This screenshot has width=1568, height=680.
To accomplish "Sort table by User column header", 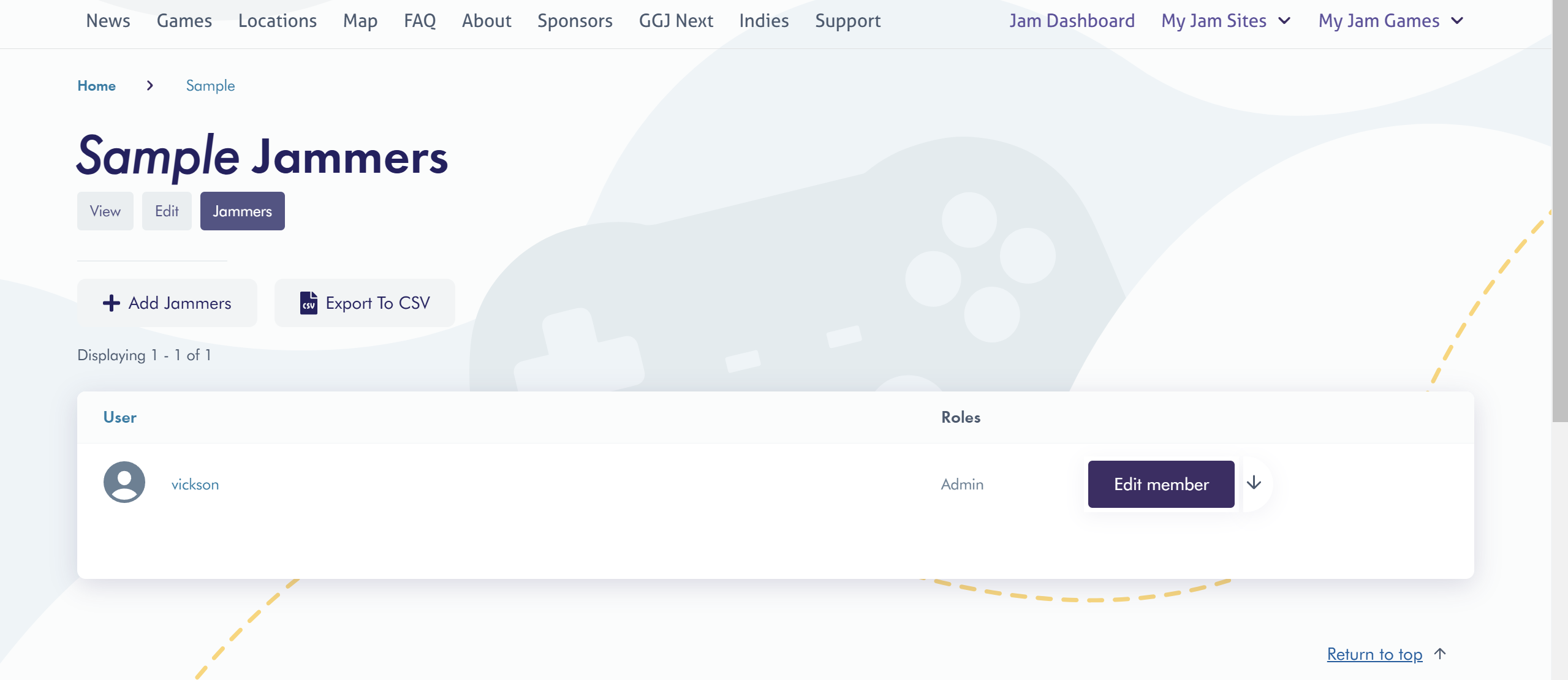I will 119,417.
